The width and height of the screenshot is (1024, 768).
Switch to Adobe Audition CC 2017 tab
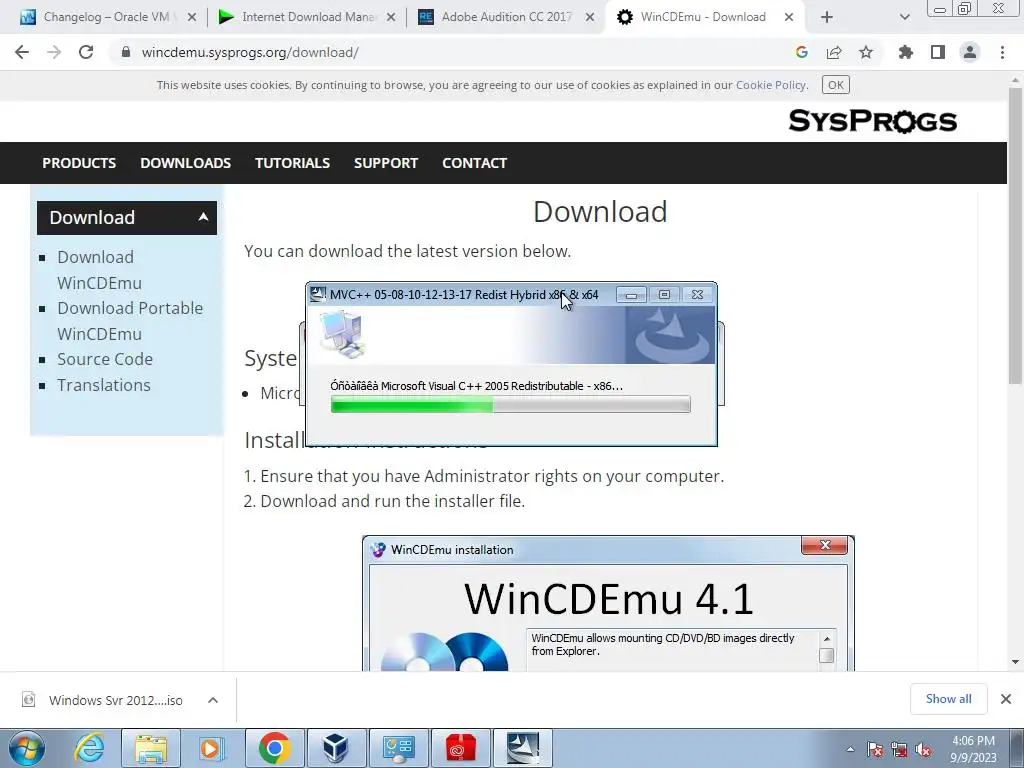[506, 17]
